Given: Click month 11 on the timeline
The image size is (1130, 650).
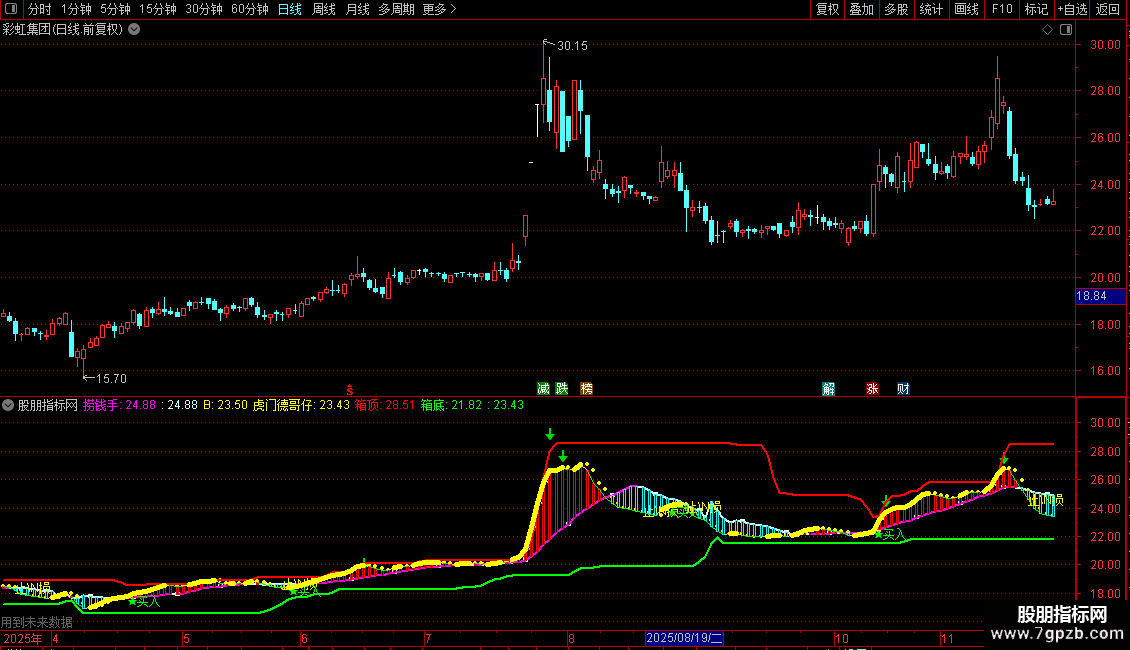Looking at the screenshot, I should 947,638.
